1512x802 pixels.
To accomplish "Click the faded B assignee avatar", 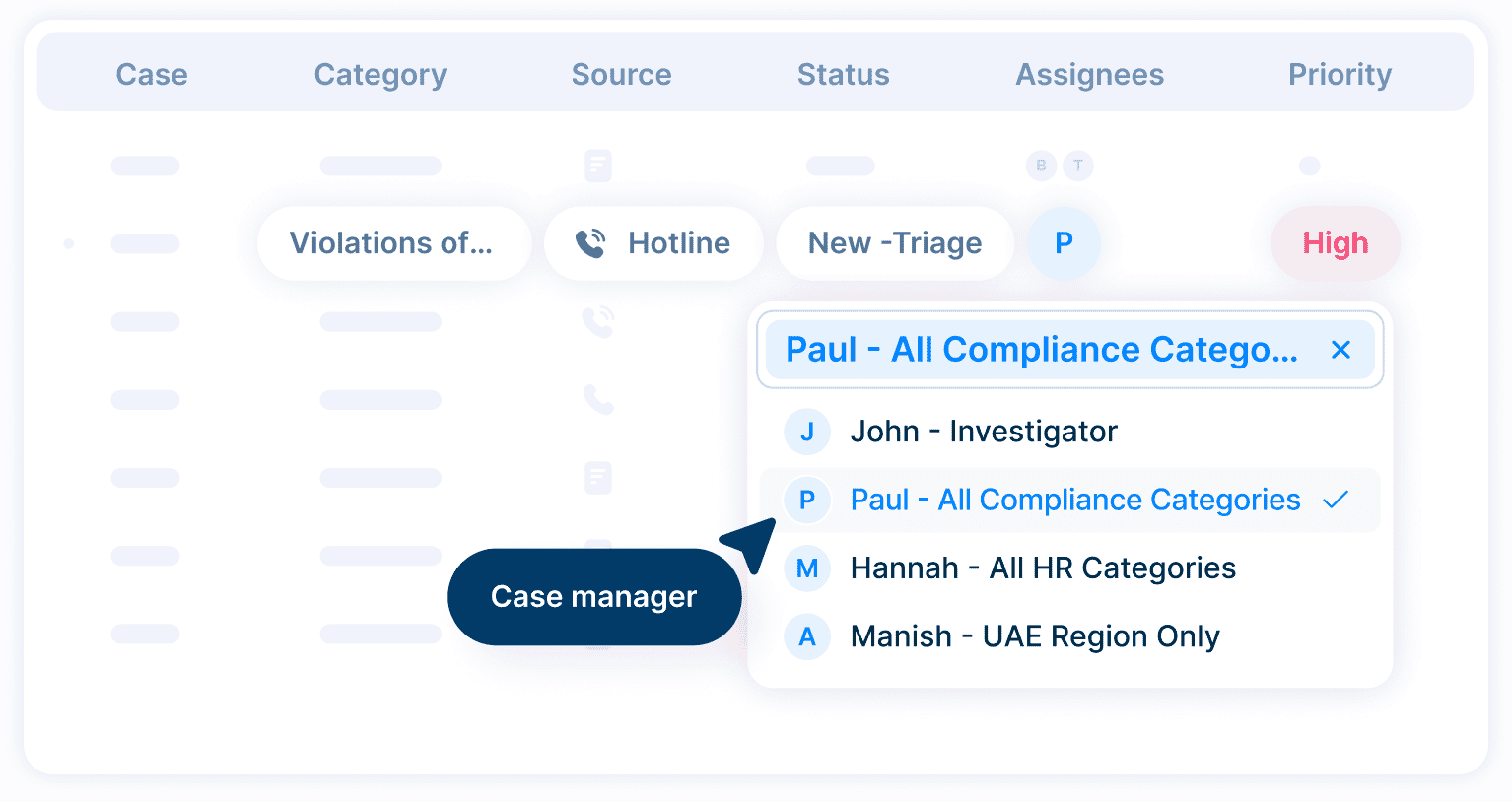I will pyautogui.click(x=1041, y=166).
